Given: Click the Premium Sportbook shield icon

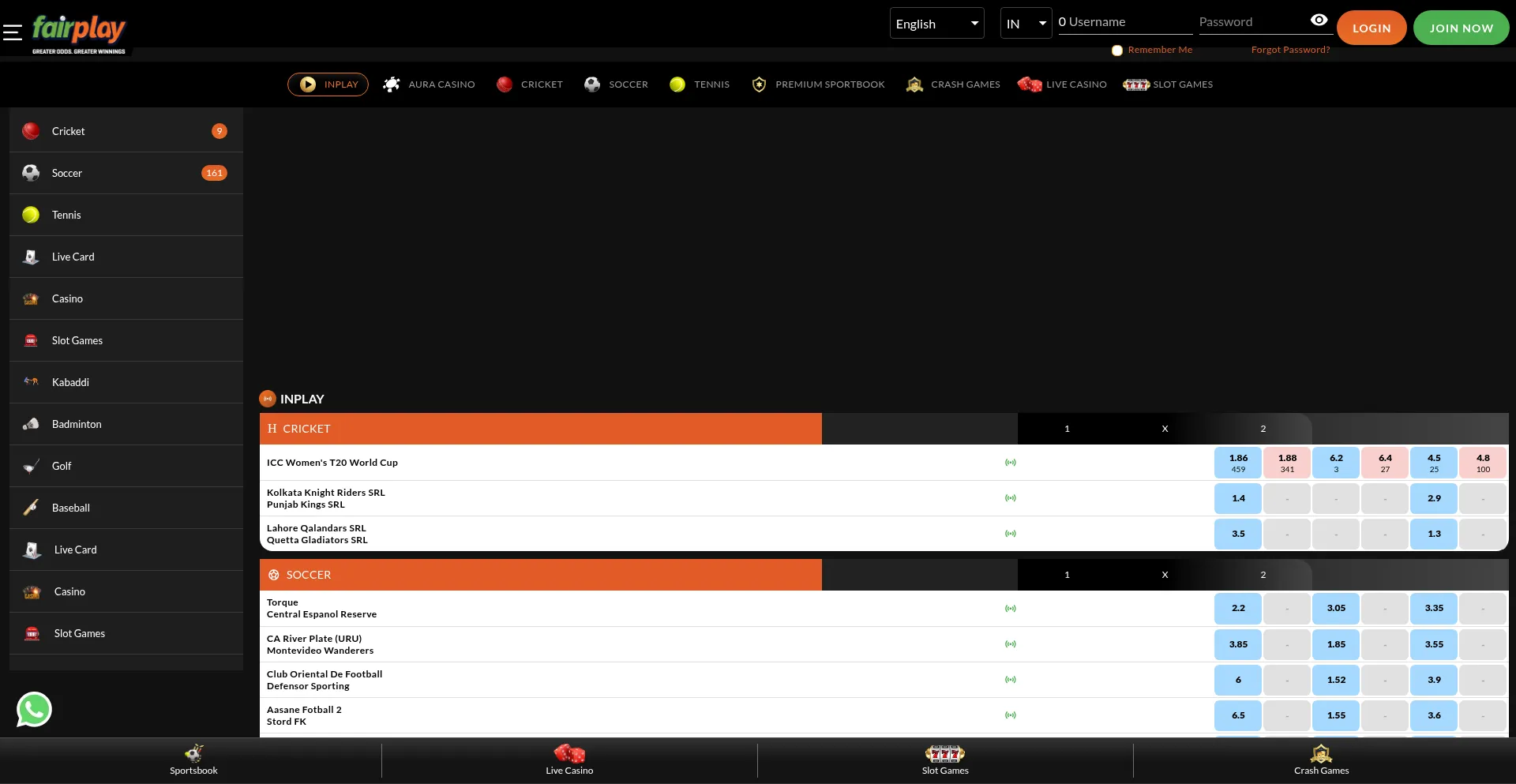Looking at the screenshot, I should pos(759,84).
